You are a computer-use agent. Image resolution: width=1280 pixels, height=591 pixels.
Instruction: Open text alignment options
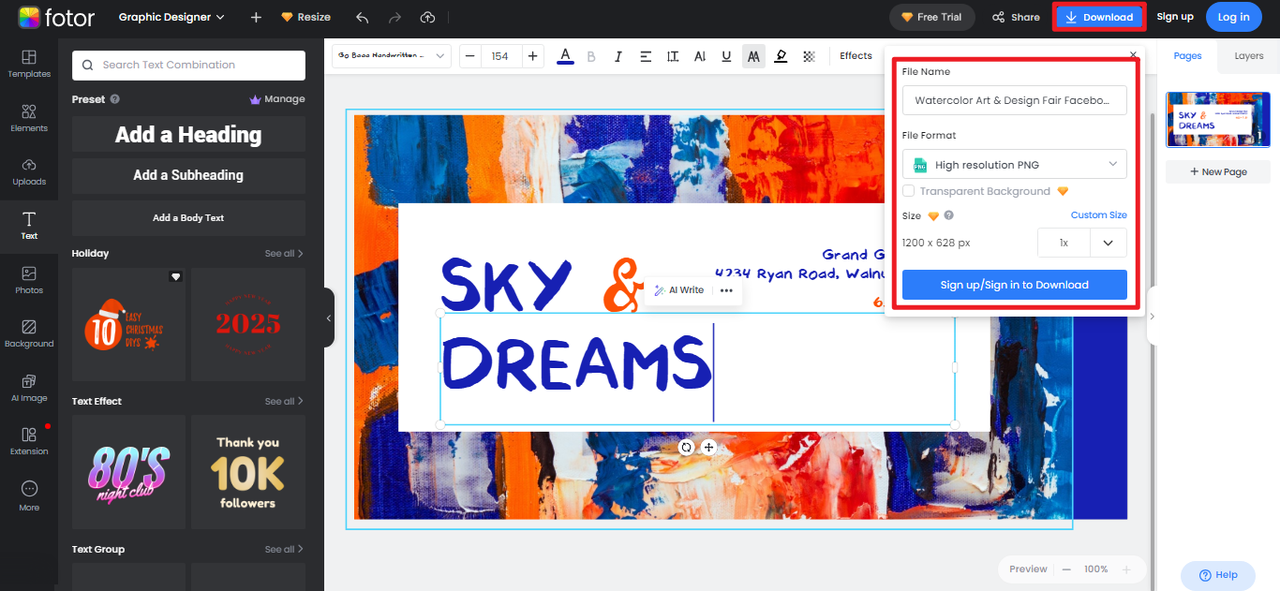click(x=645, y=56)
